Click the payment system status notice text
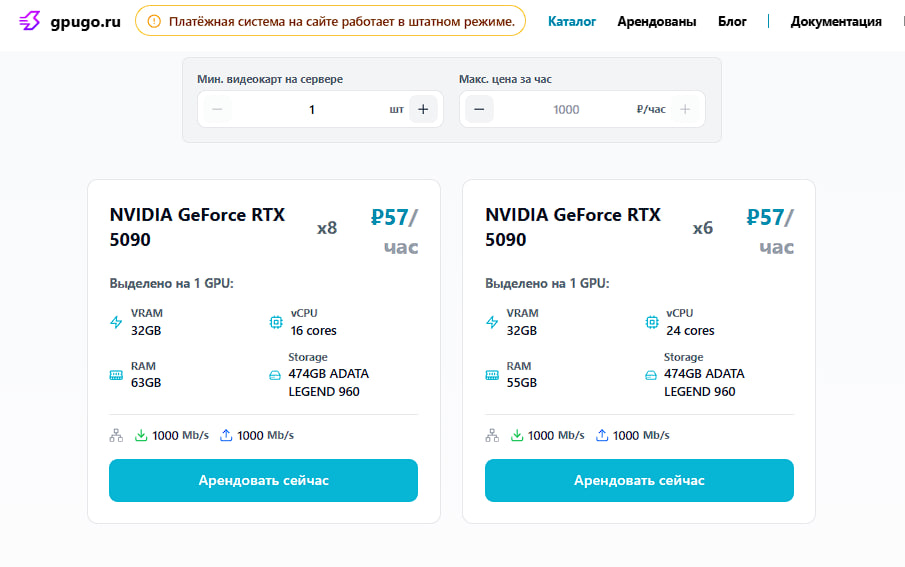Screen dimensions: 905x567 click(342, 21)
